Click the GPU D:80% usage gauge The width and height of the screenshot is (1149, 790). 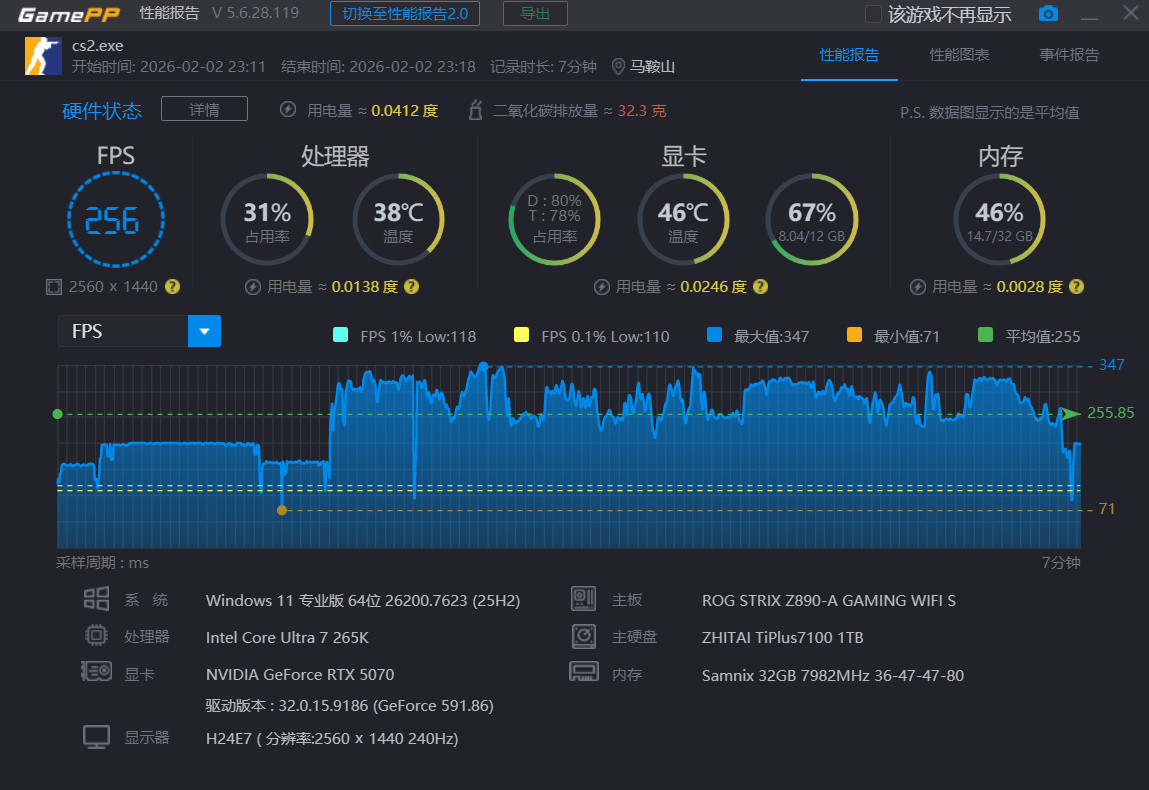[555, 219]
